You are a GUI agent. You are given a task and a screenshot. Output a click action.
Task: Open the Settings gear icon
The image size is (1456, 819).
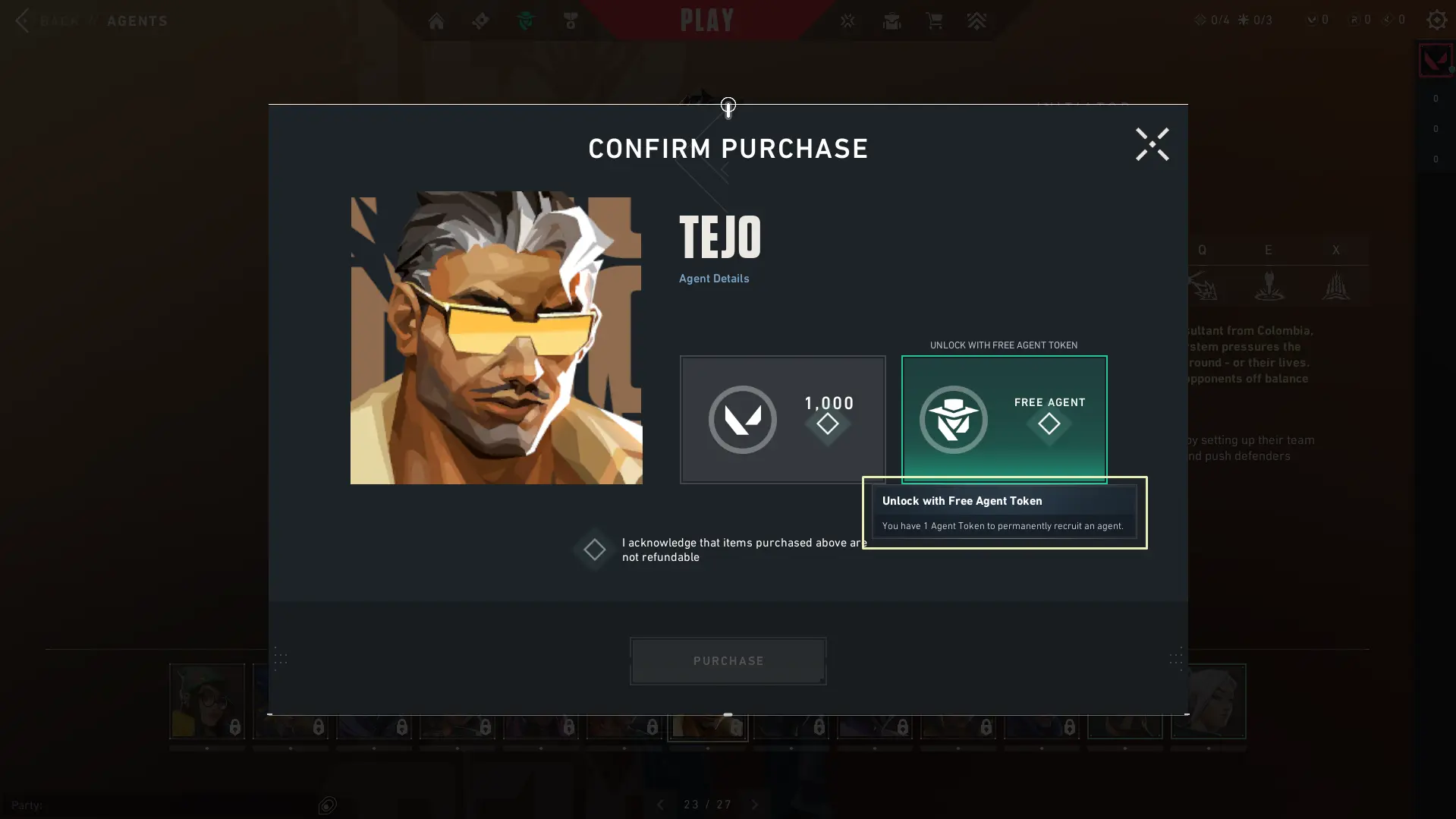(x=1436, y=20)
